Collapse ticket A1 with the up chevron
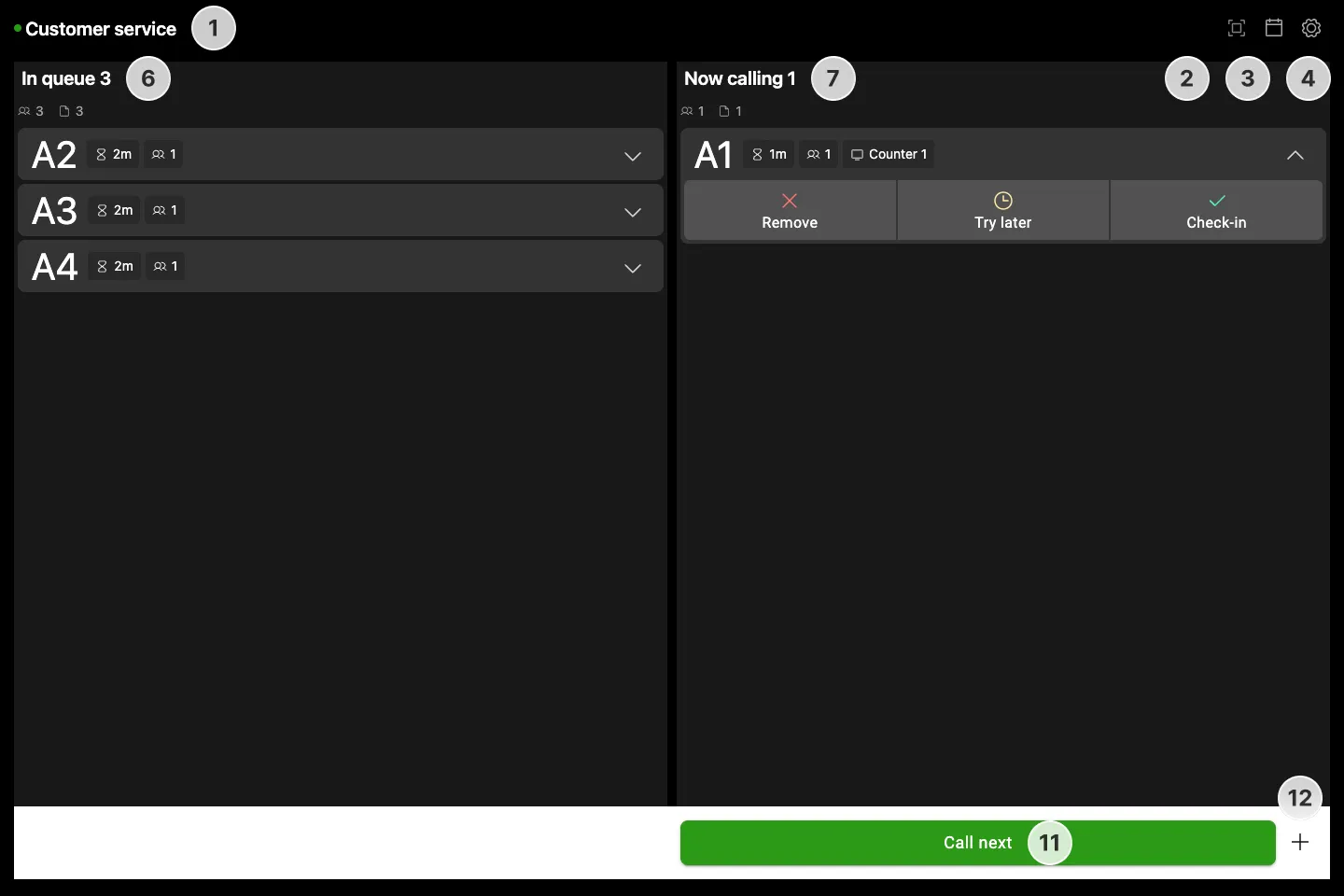Screen dimensions: 1344x896 [1295, 155]
